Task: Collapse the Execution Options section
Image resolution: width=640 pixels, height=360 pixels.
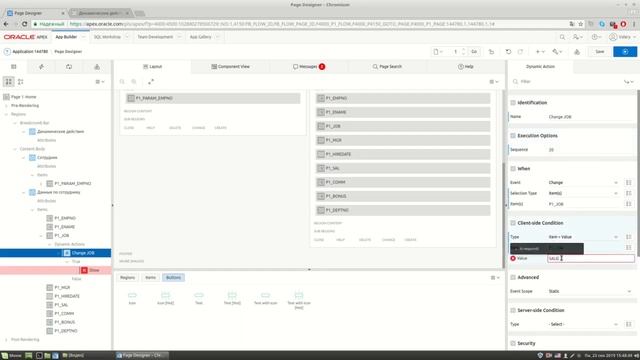Action: point(513,136)
